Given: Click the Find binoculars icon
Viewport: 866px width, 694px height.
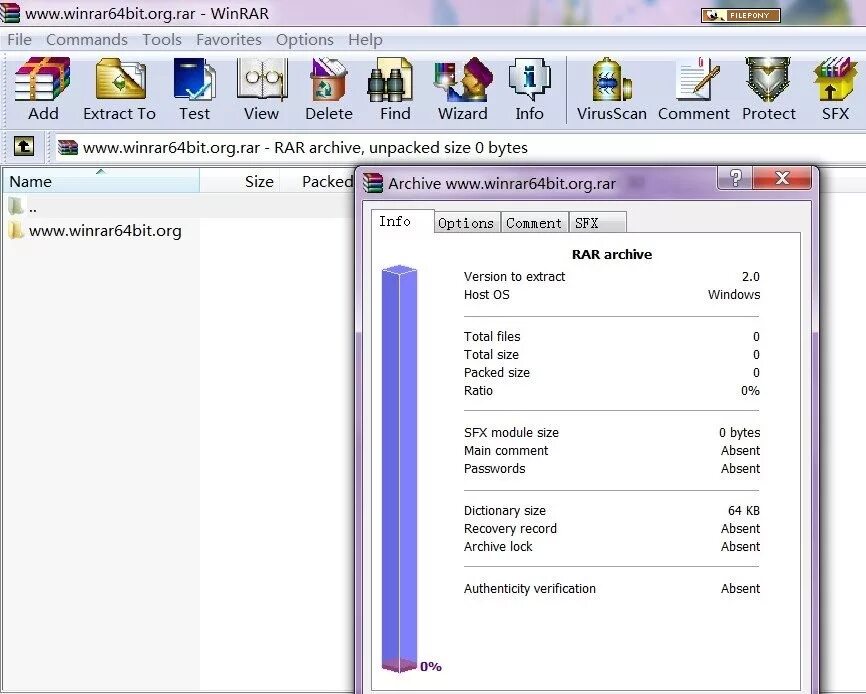Looking at the screenshot, I should click(x=390, y=80).
